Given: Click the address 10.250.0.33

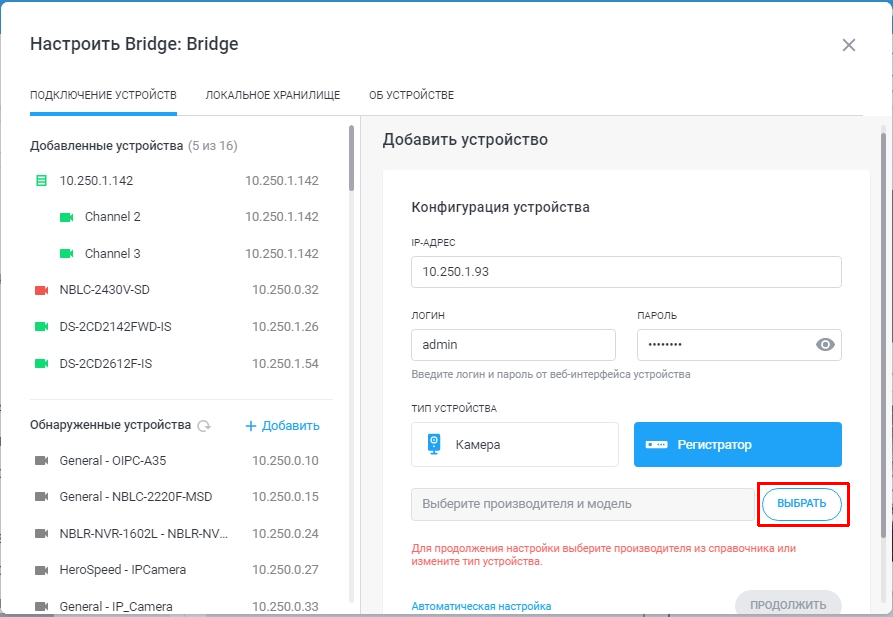Looking at the screenshot, I should 285,606.
